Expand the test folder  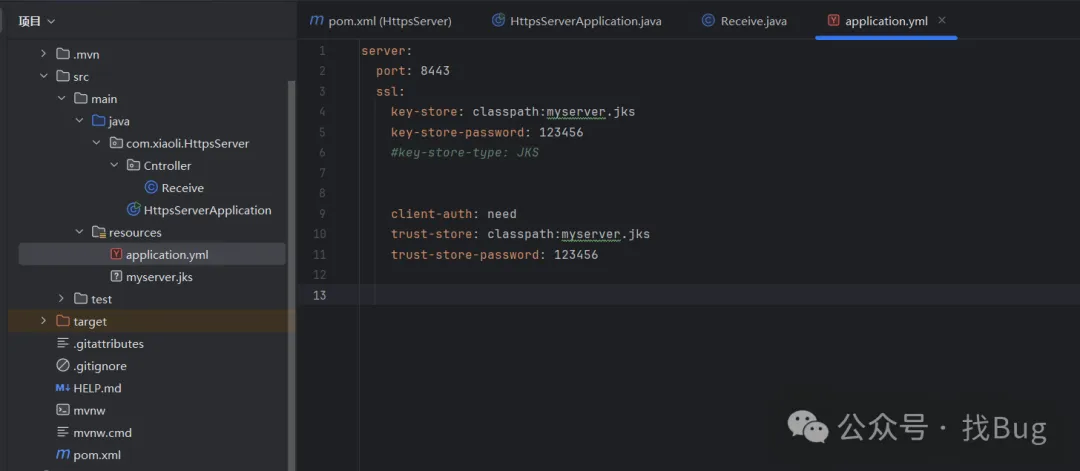[61, 299]
